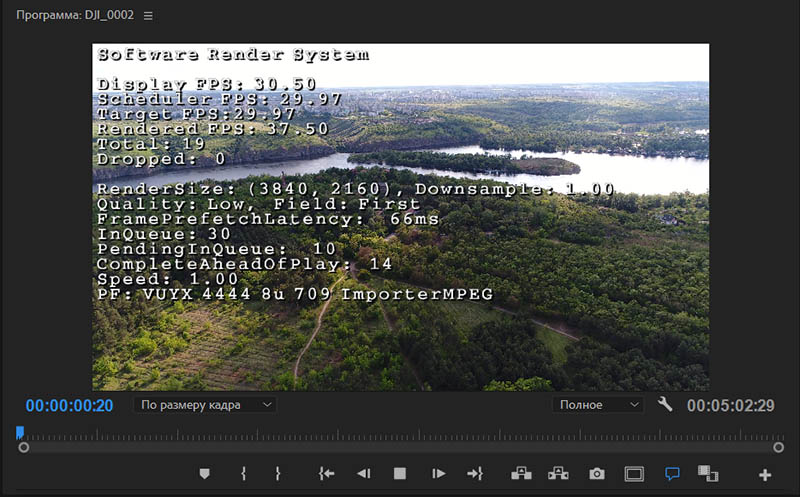800x497 pixels.
Task: Click the video frame in Program Monitor
Action: coord(401,217)
